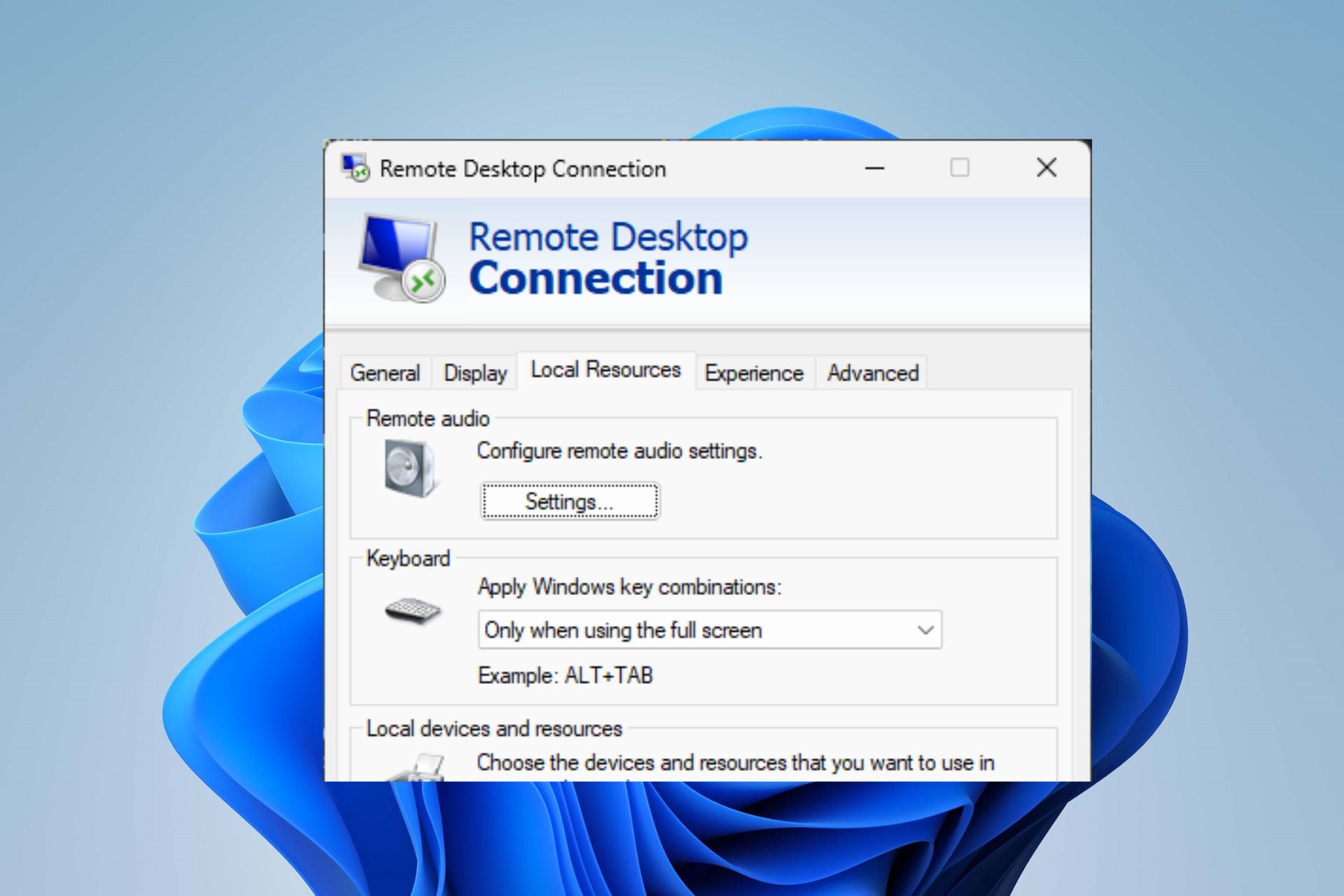Click the Remote Desktop title bar icon

tap(355, 168)
